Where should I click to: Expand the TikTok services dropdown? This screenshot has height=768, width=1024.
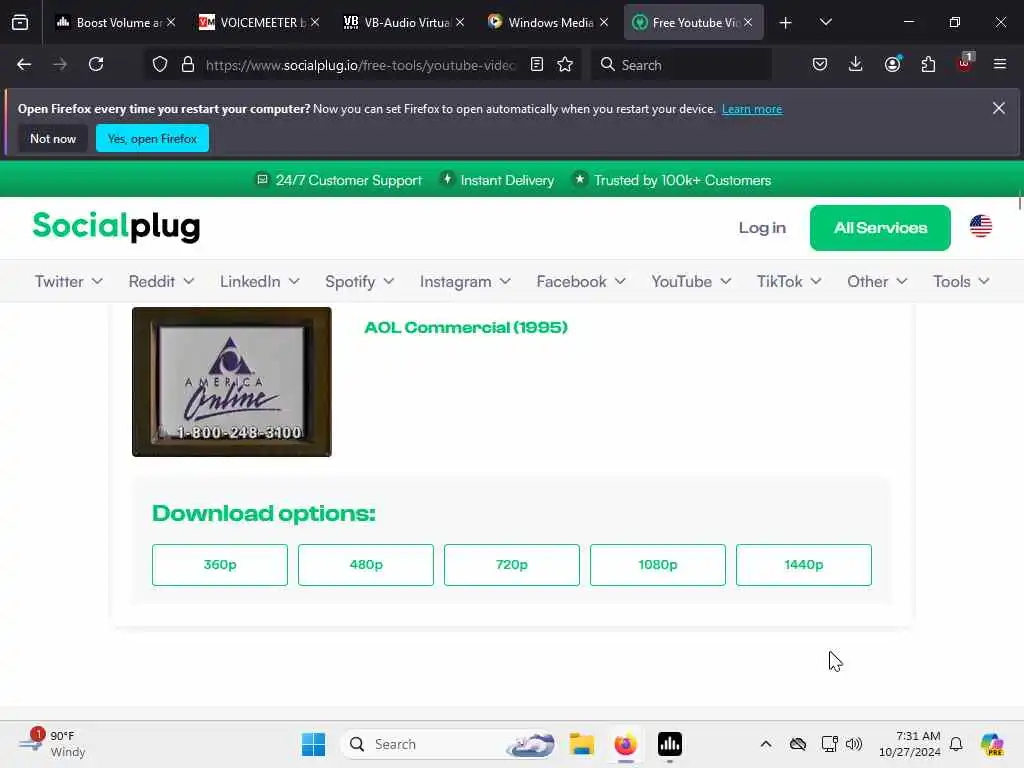point(789,281)
